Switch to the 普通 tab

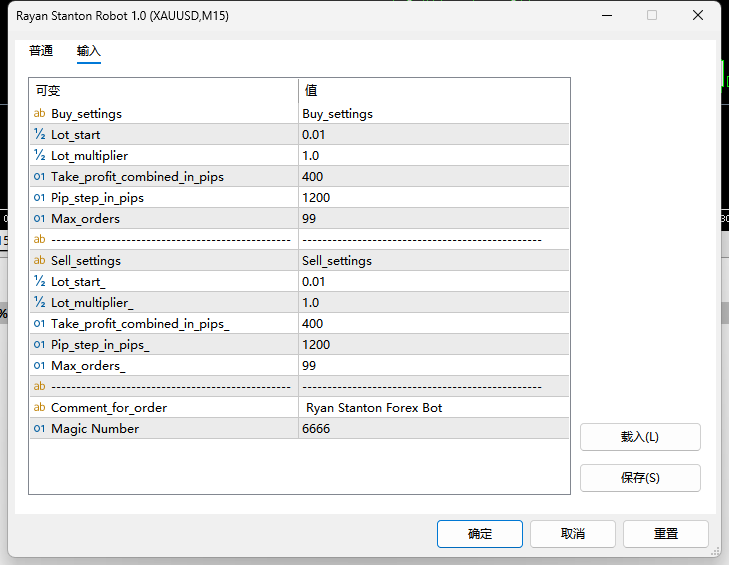pos(41,50)
